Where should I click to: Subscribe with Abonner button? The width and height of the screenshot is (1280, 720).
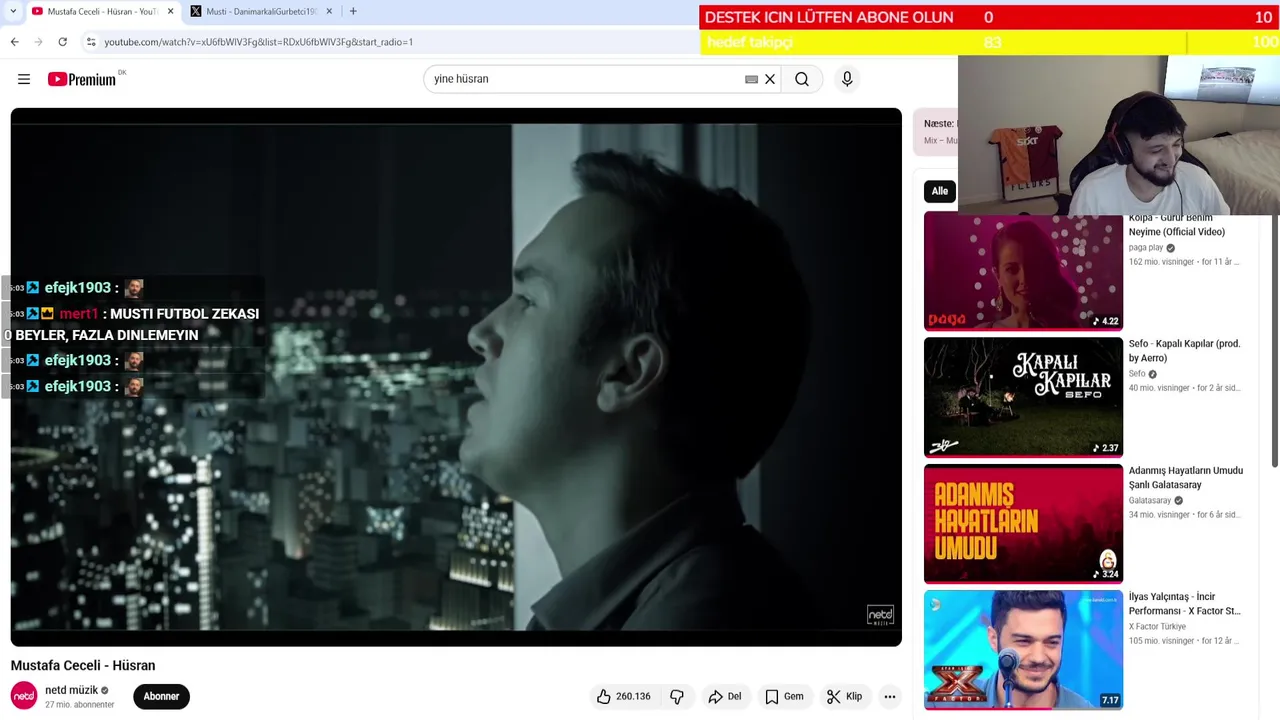[x=161, y=696]
